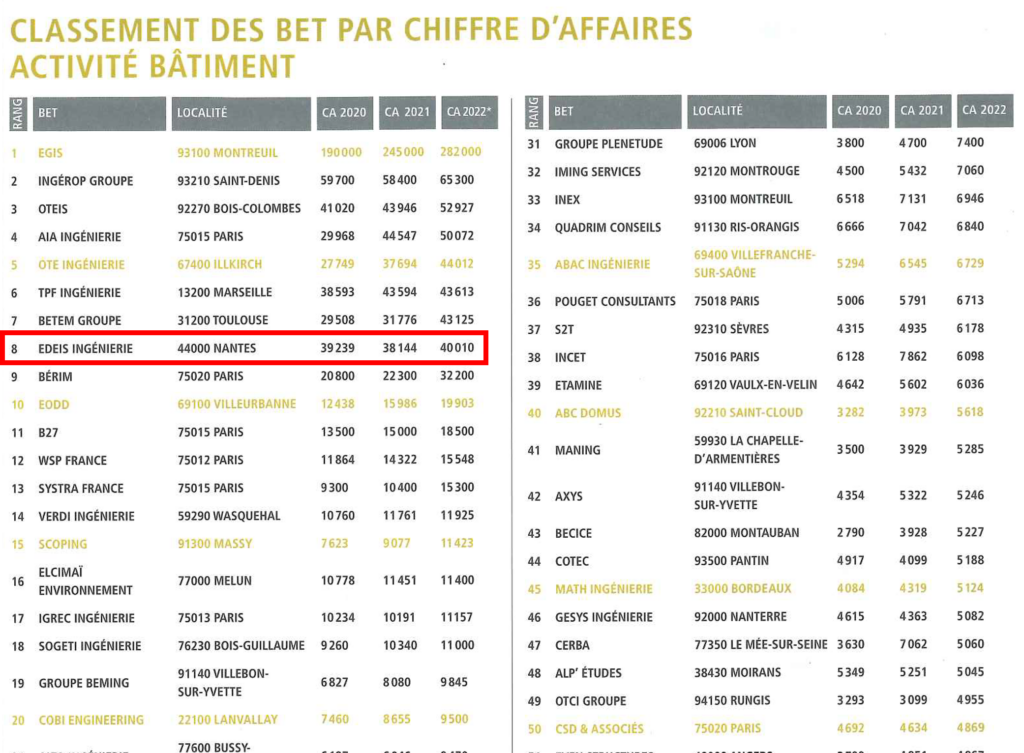Click the BET column header in left table
Screen dimensions: 1024x753
click(98, 113)
